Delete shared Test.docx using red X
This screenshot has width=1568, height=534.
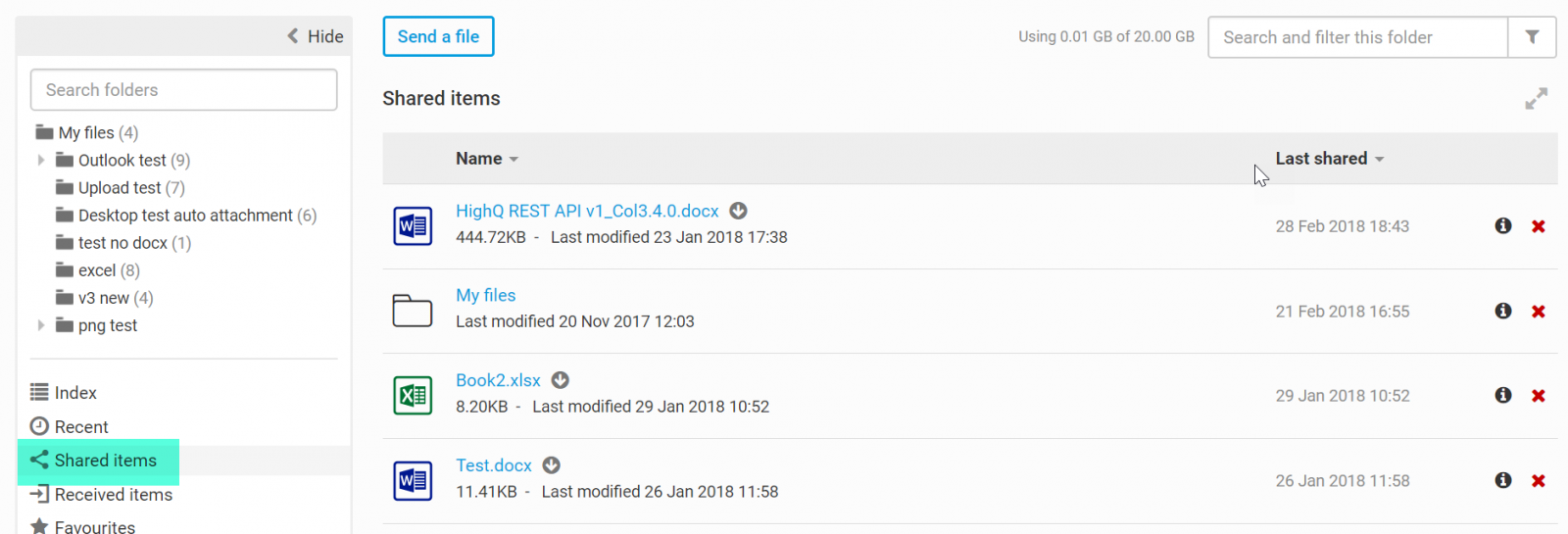pos(1539,481)
